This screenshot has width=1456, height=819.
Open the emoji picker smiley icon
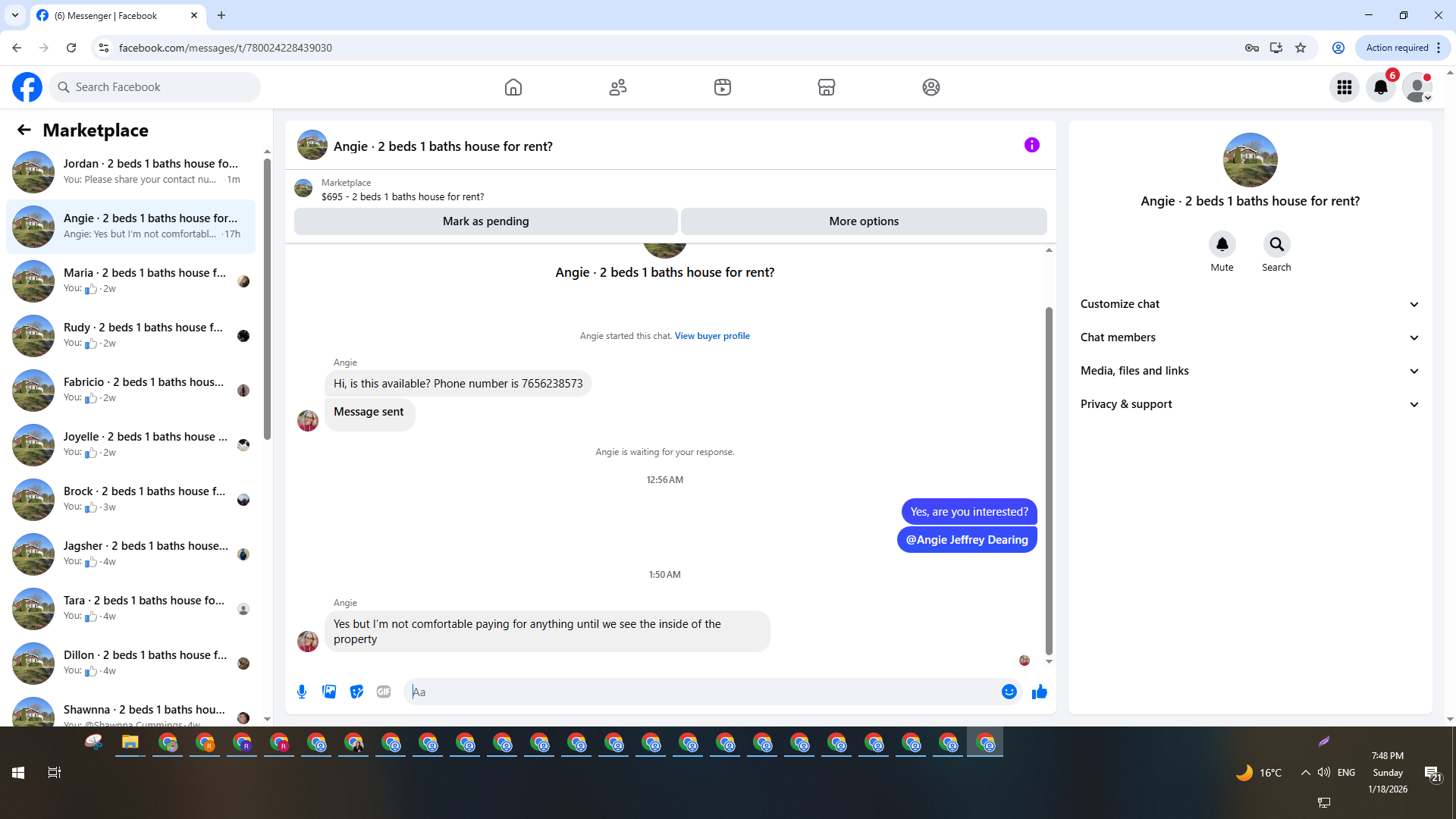(x=1009, y=692)
